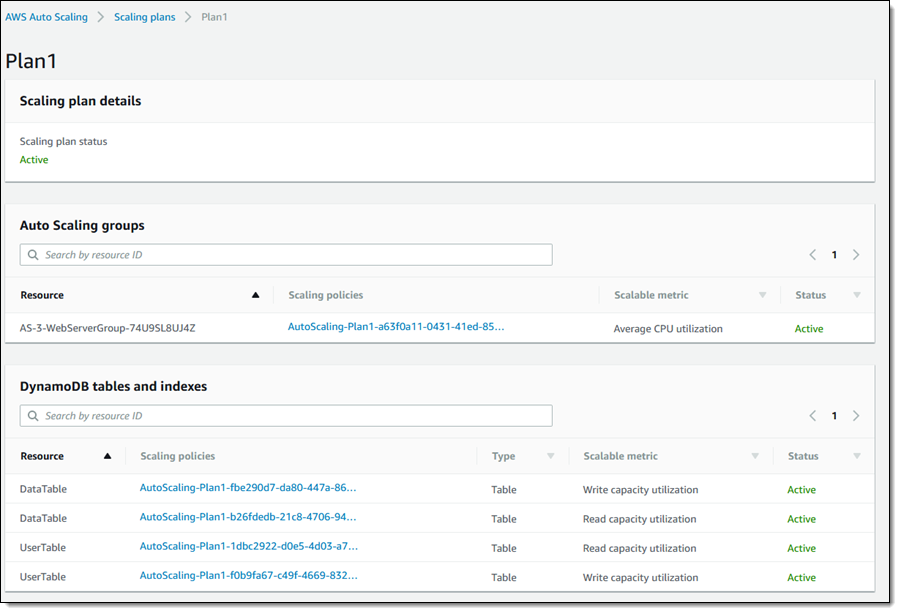Select page 1 in Auto Scaling groups pager

(x=834, y=255)
